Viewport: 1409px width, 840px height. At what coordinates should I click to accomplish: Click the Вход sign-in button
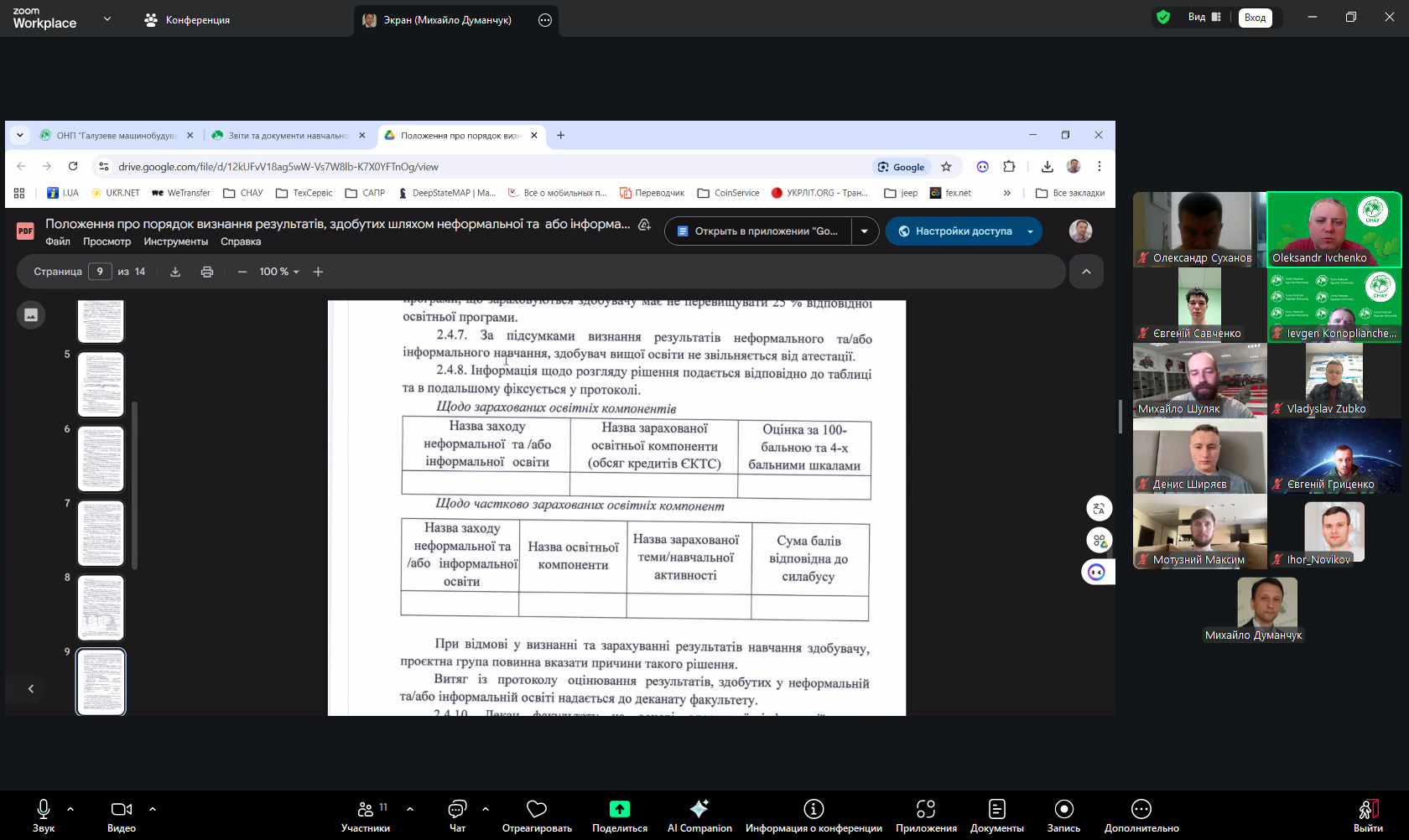pos(1255,18)
